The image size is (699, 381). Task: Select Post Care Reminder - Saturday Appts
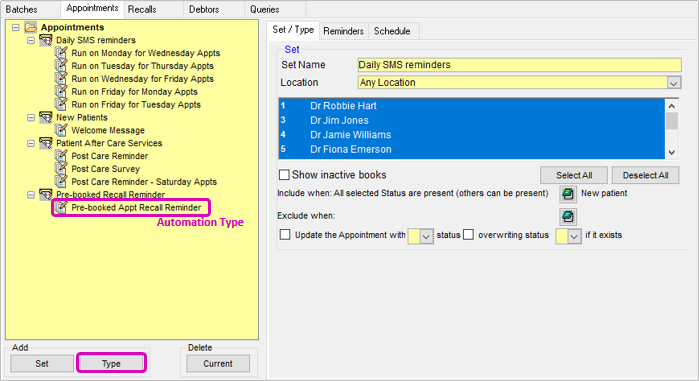coord(144,182)
